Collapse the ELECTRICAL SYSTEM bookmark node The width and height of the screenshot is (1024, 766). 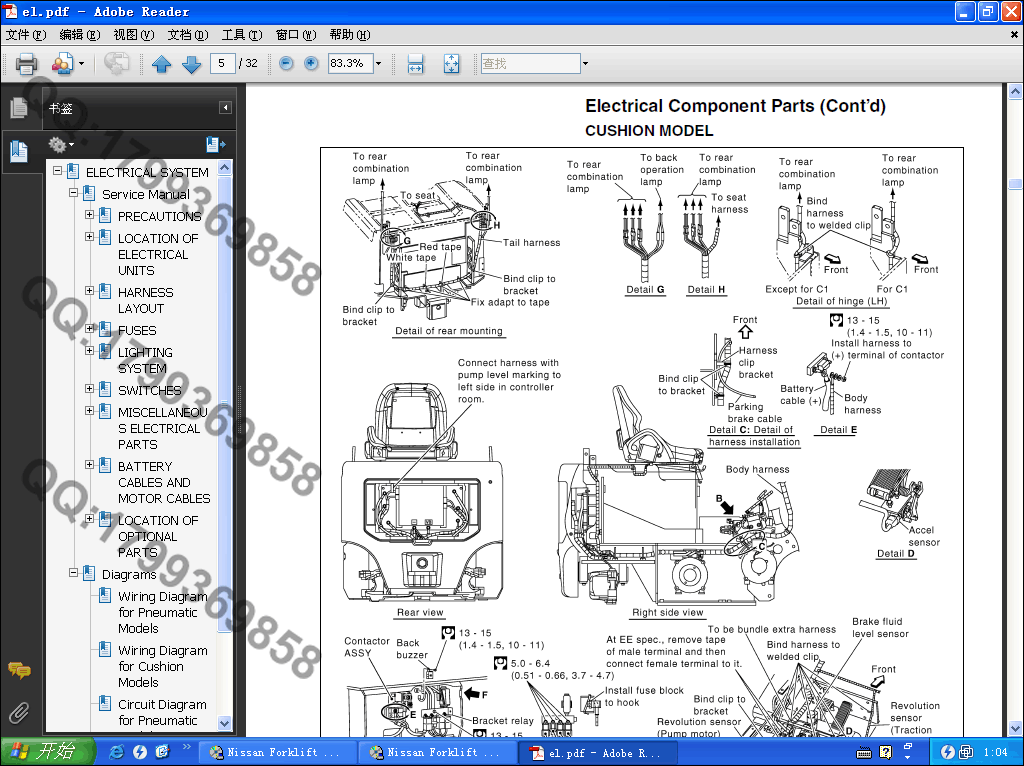tap(58, 172)
